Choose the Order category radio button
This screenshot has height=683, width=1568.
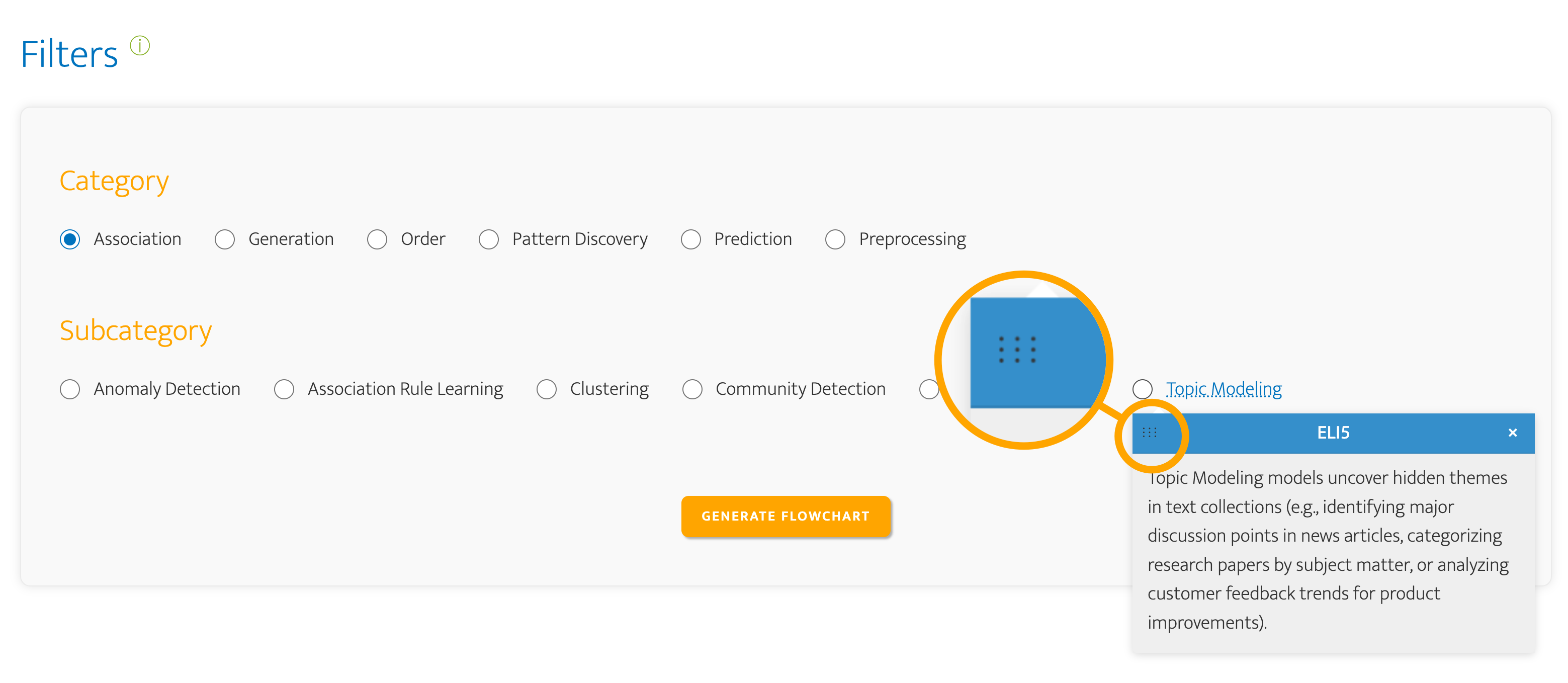pyautogui.click(x=377, y=239)
